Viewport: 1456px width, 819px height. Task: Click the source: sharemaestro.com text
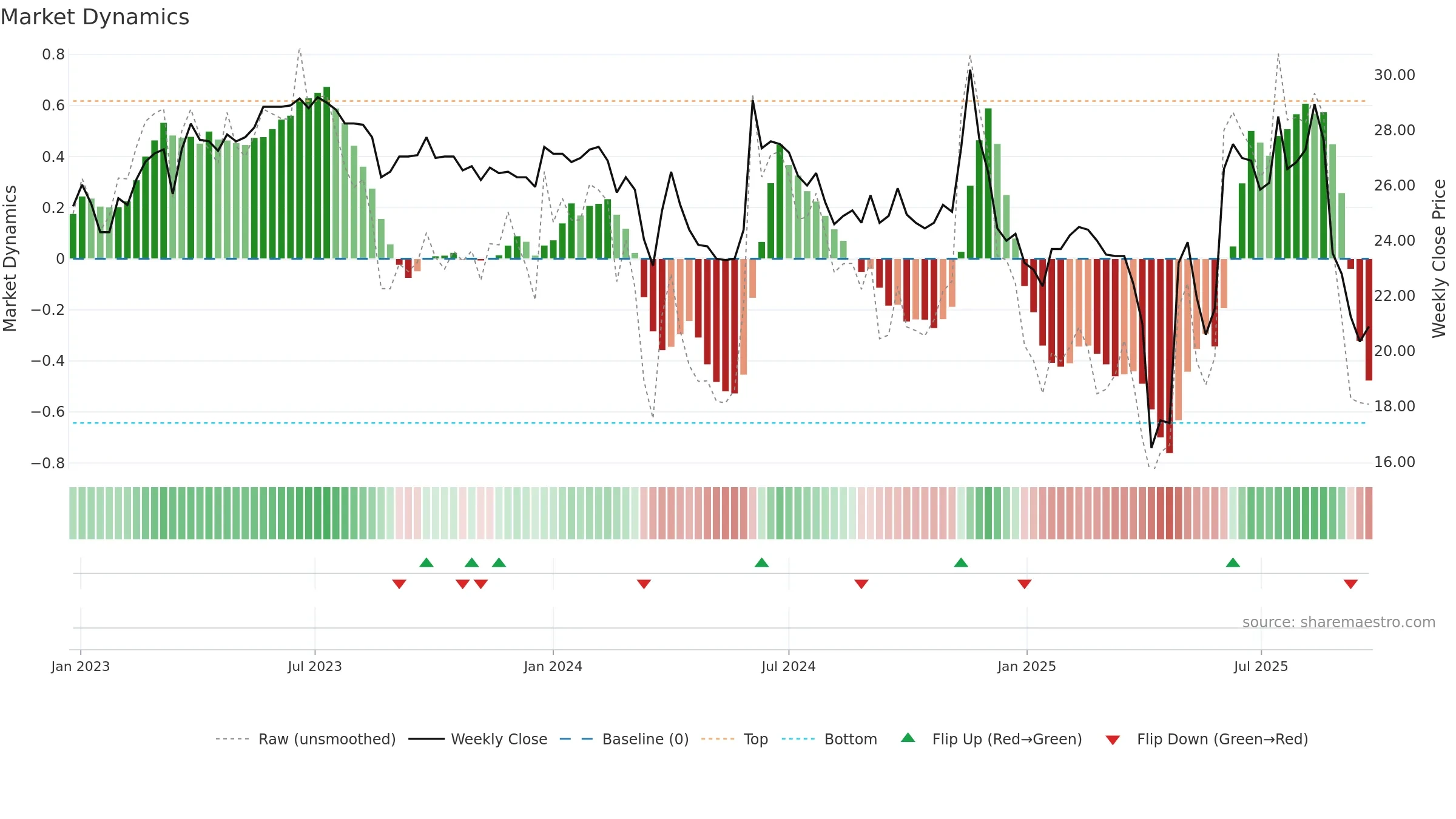[x=1339, y=622]
